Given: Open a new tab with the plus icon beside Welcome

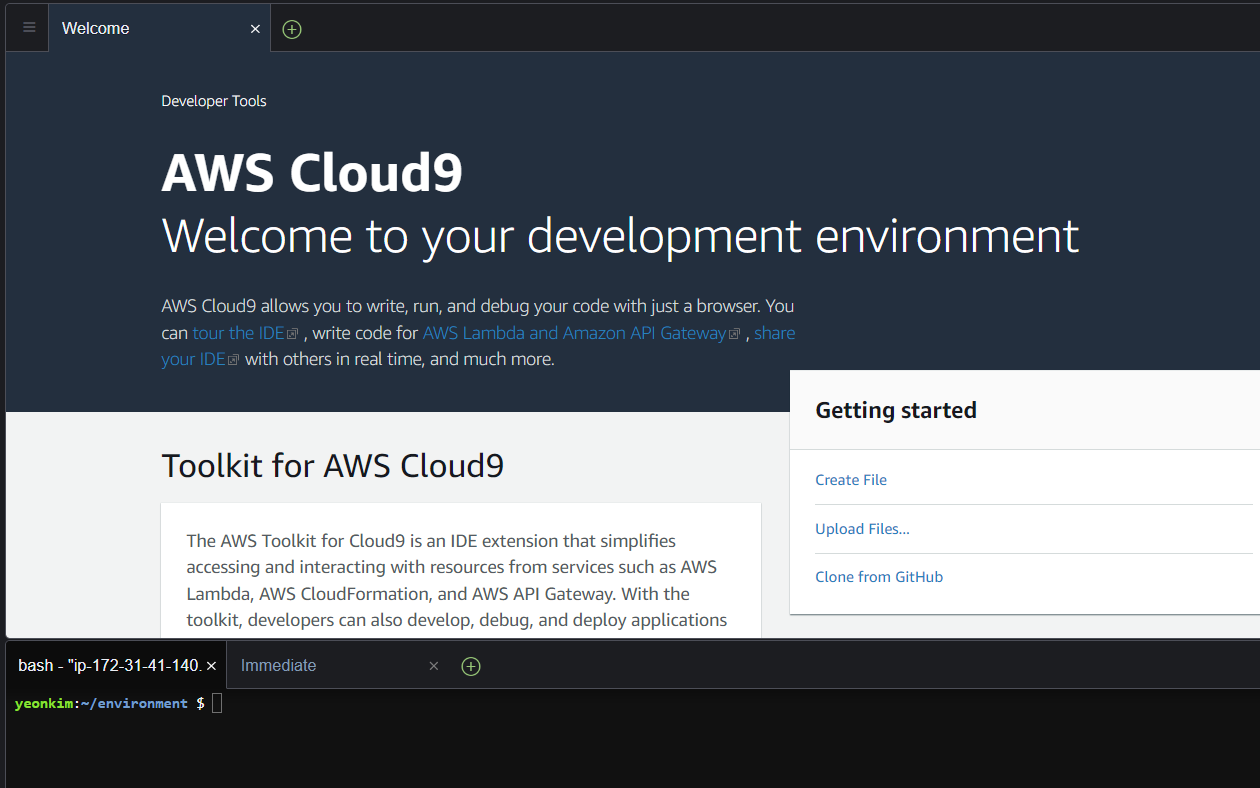Looking at the screenshot, I should (292, 29).
